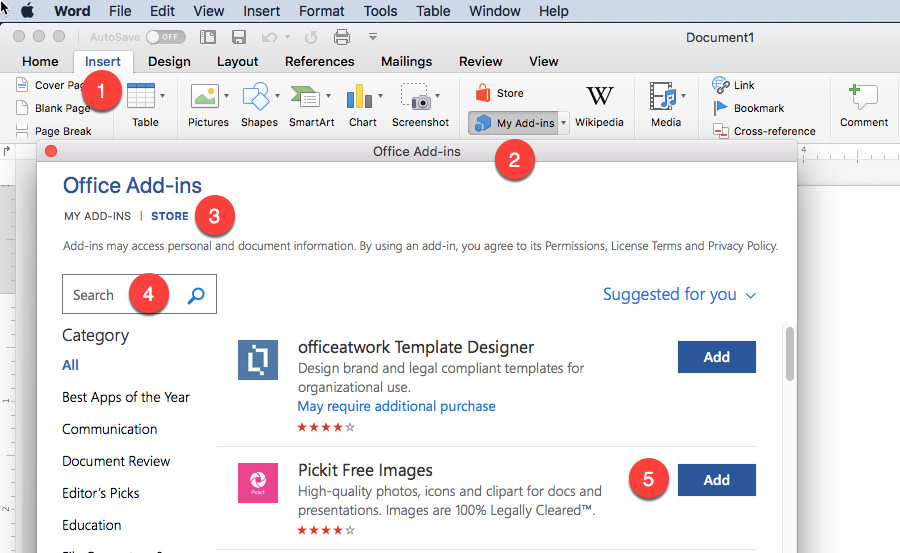Switch to the View ribbon tab
The image size is (900, 553).
(x=544, y=61)
